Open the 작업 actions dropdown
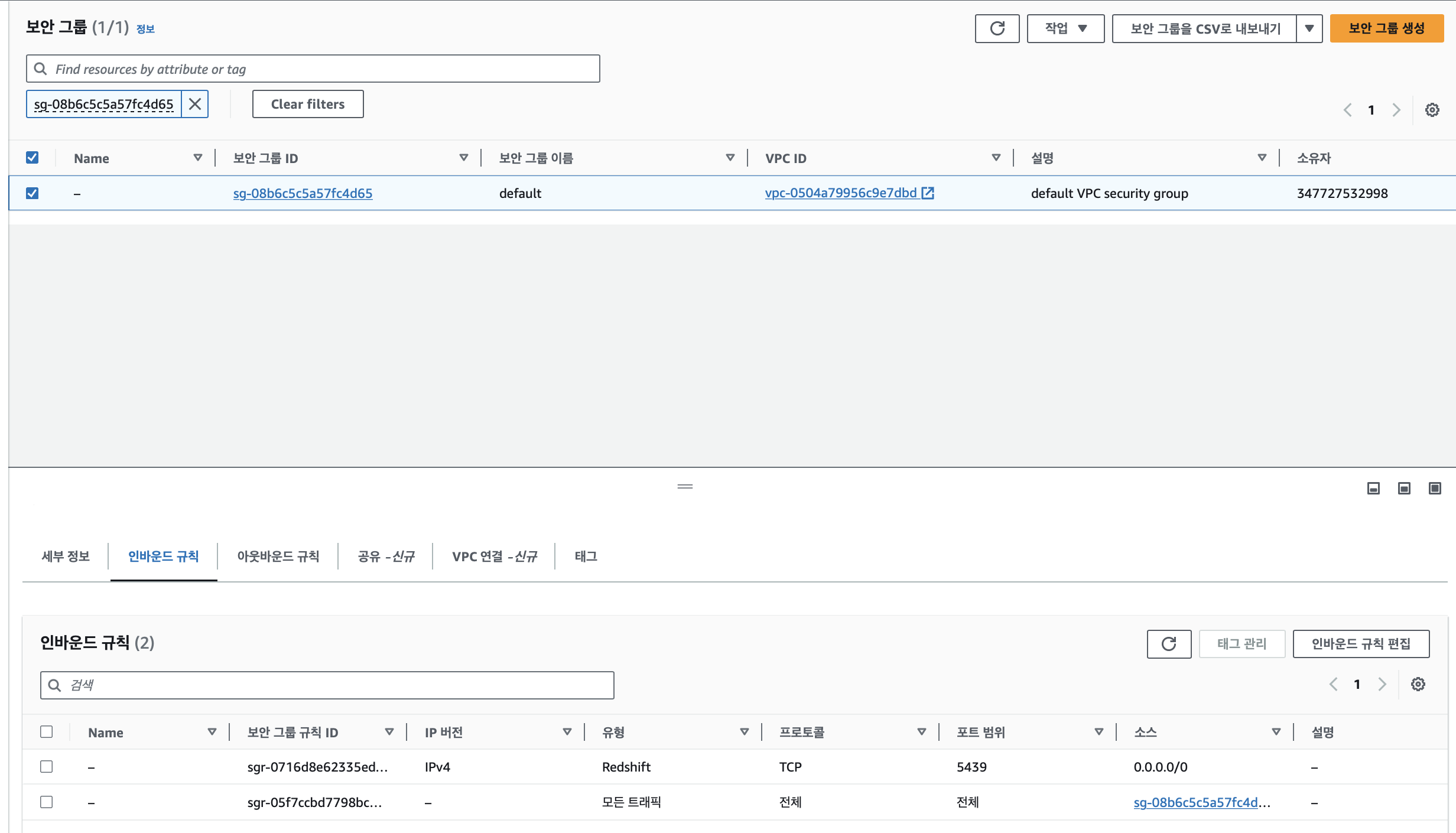The image size is (1456, 833). [x=1065, y=28]
